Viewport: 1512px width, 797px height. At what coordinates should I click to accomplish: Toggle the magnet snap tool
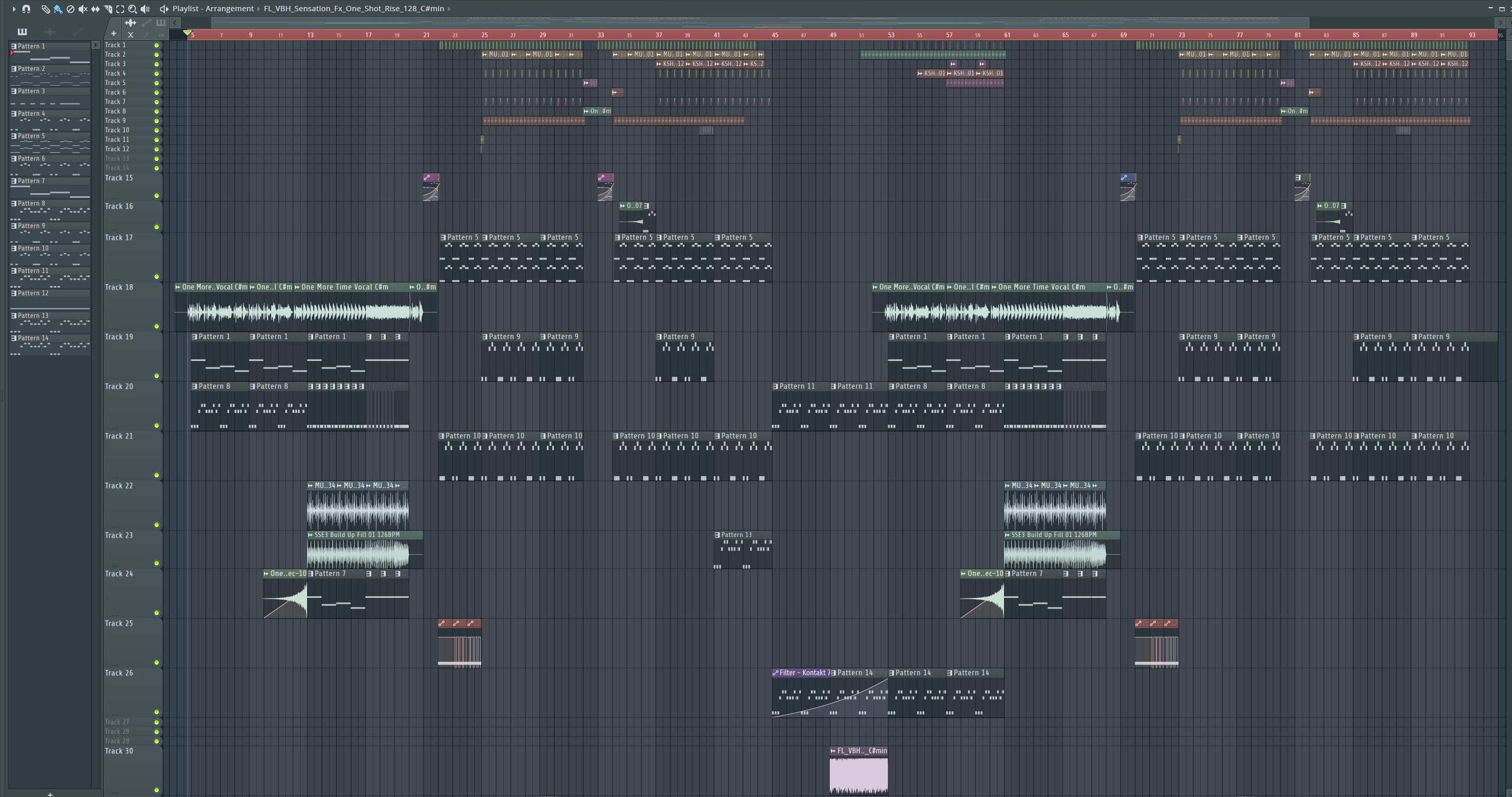26,9
